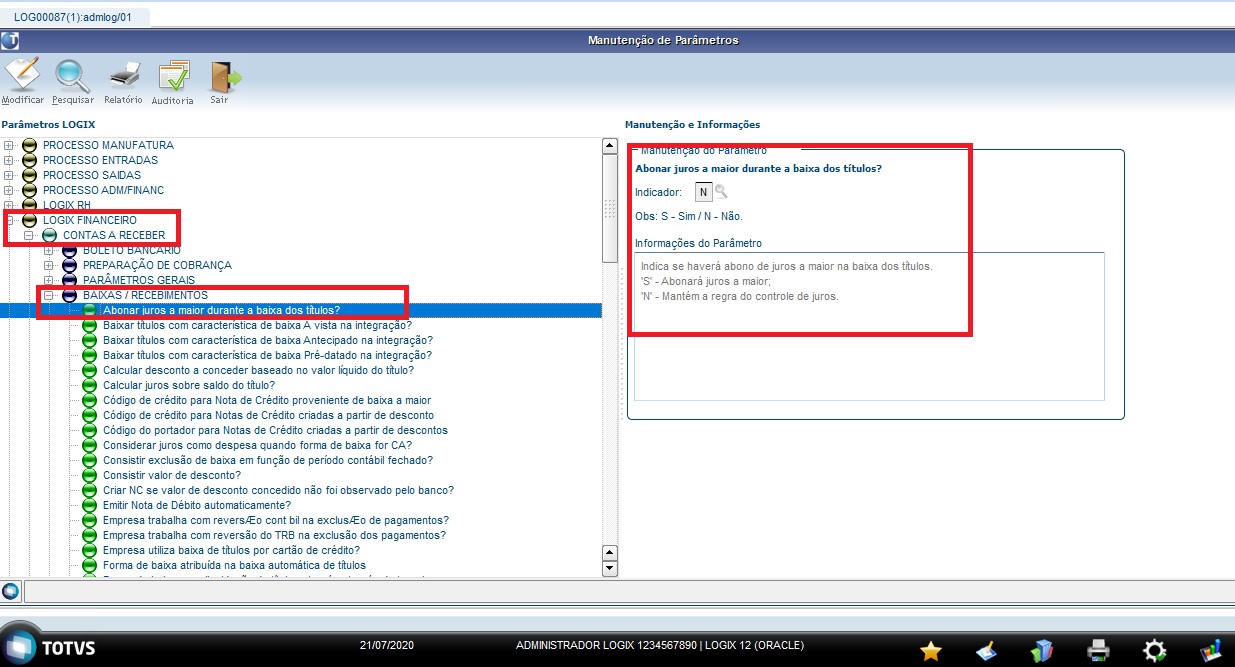Expand the PARÂMETROS GERAIS node
Screen dimensions: 1235x667
tap(49, 281)
